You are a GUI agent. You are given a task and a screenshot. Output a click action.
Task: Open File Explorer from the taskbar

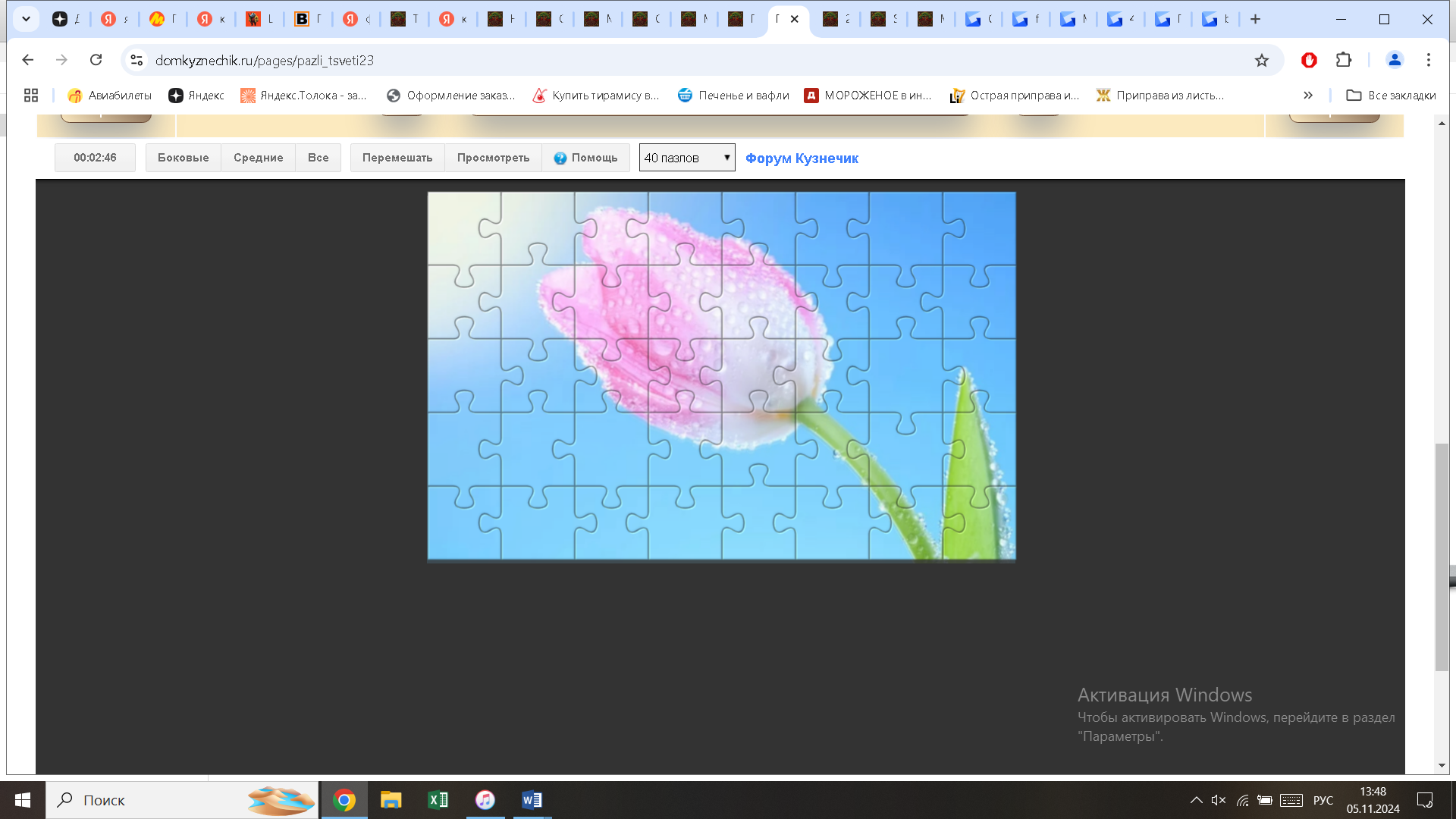[x=391, y=800]
